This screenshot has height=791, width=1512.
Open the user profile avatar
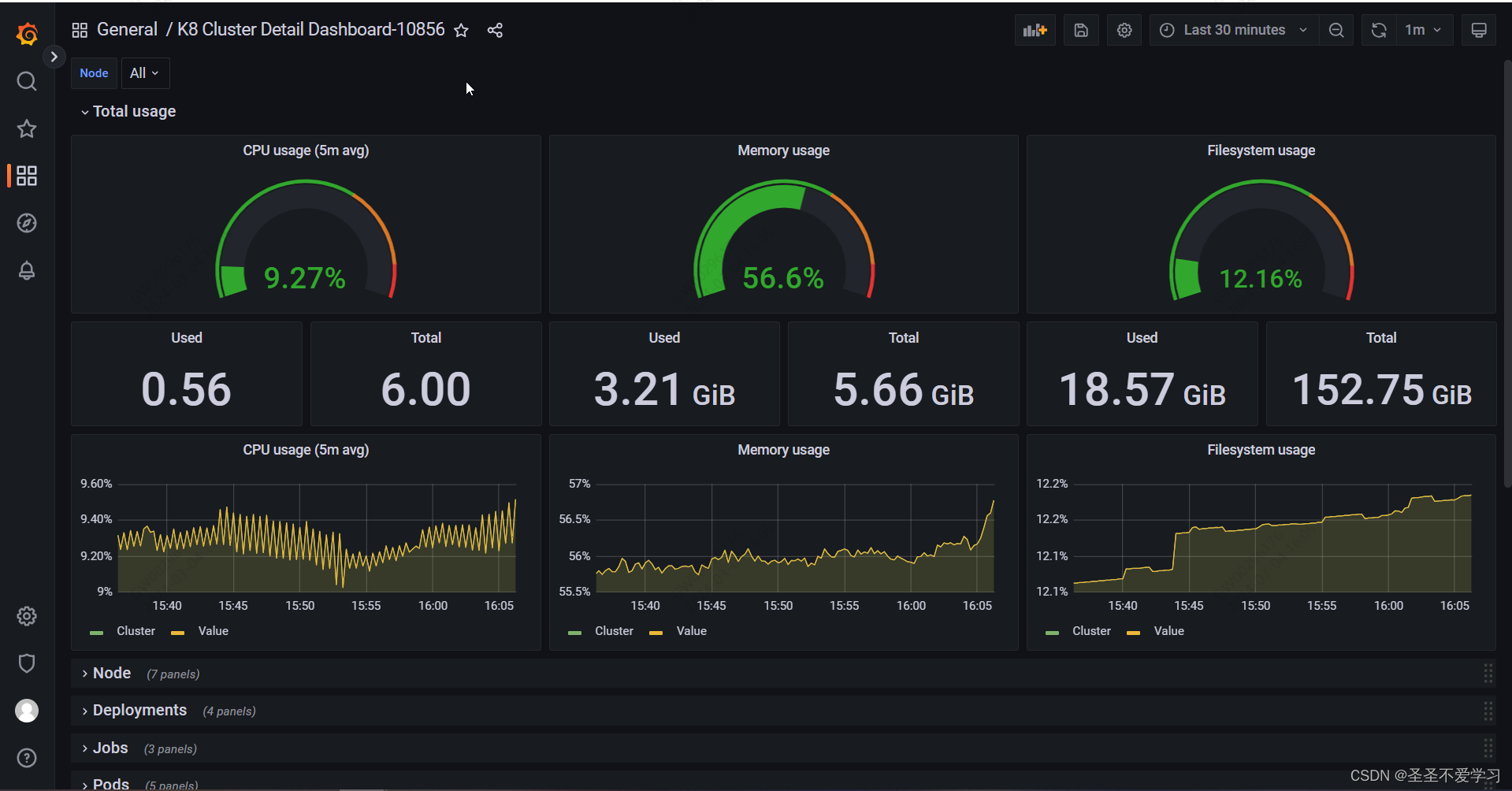[27, 711]
